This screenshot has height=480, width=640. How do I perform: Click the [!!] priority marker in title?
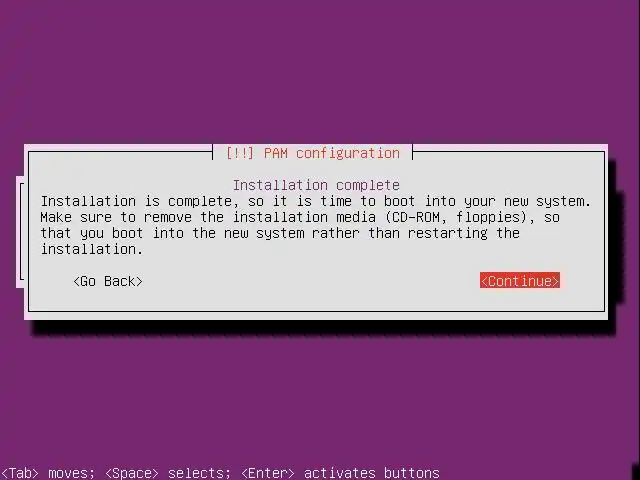tap(240, 153)
